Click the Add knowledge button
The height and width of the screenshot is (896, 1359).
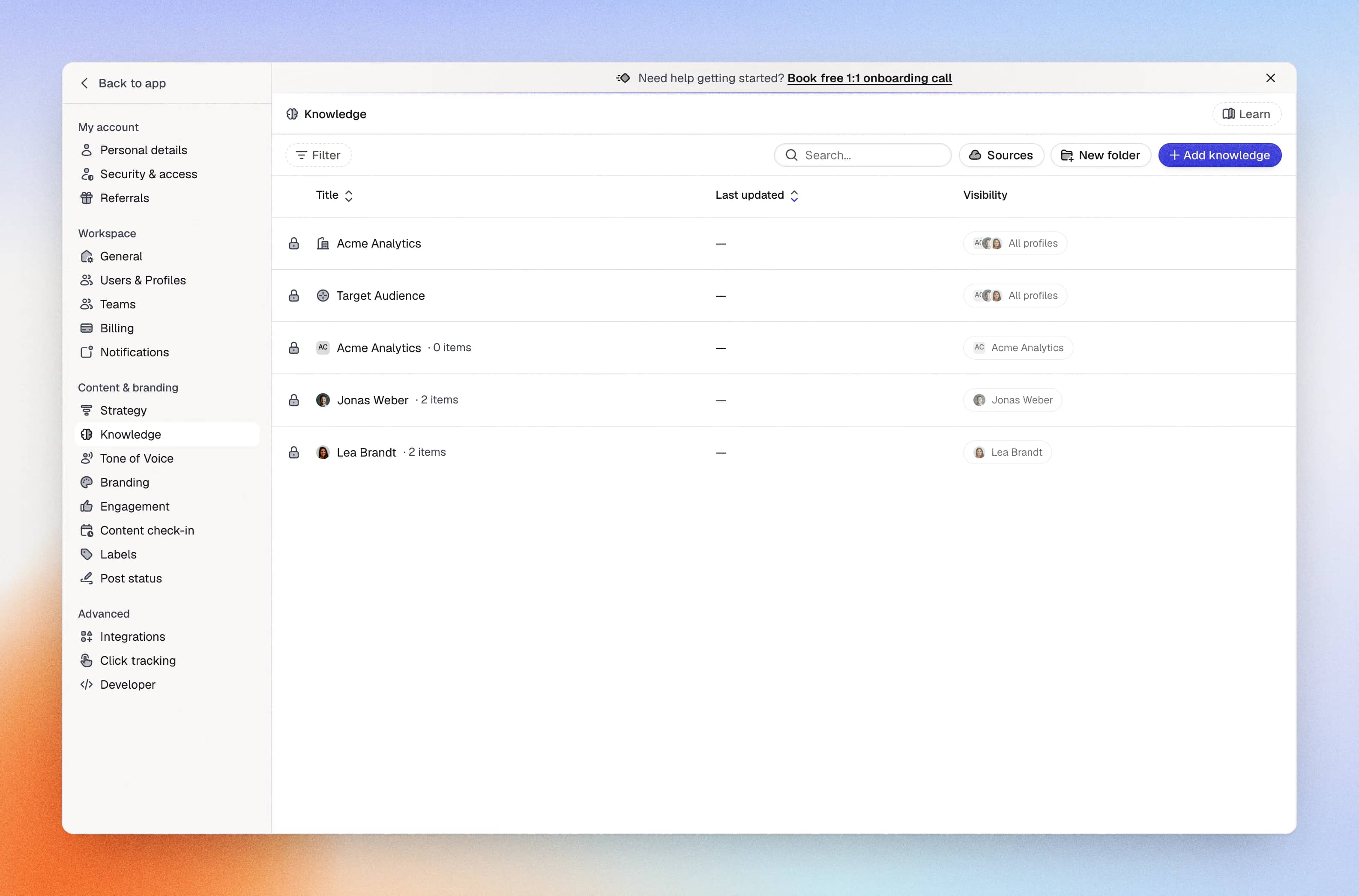(x=1220, y=155)
